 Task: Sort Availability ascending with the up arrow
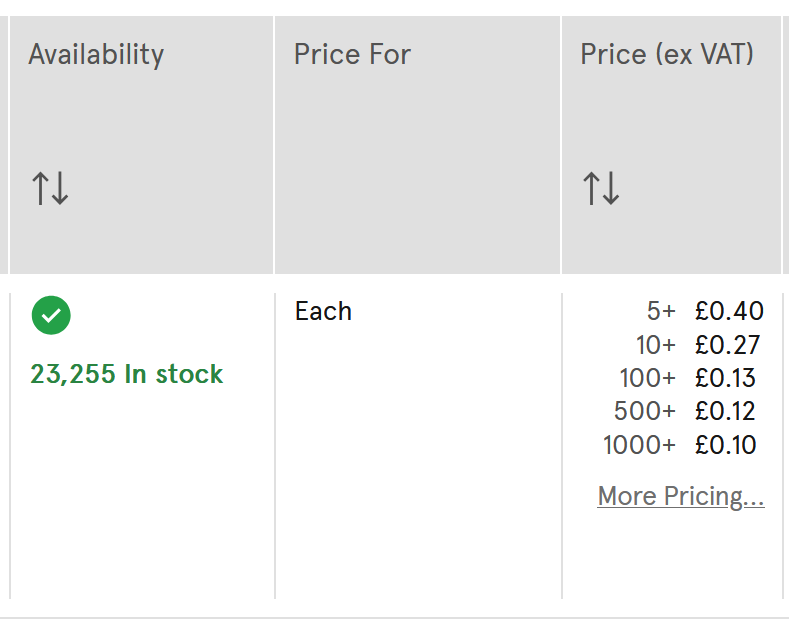pos(41,188)
